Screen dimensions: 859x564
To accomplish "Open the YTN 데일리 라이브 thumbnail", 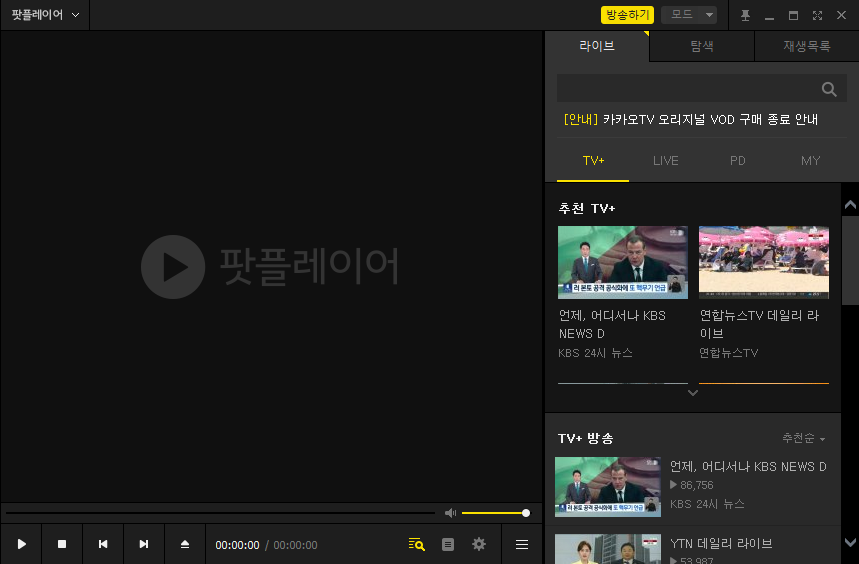I will 608,549.
